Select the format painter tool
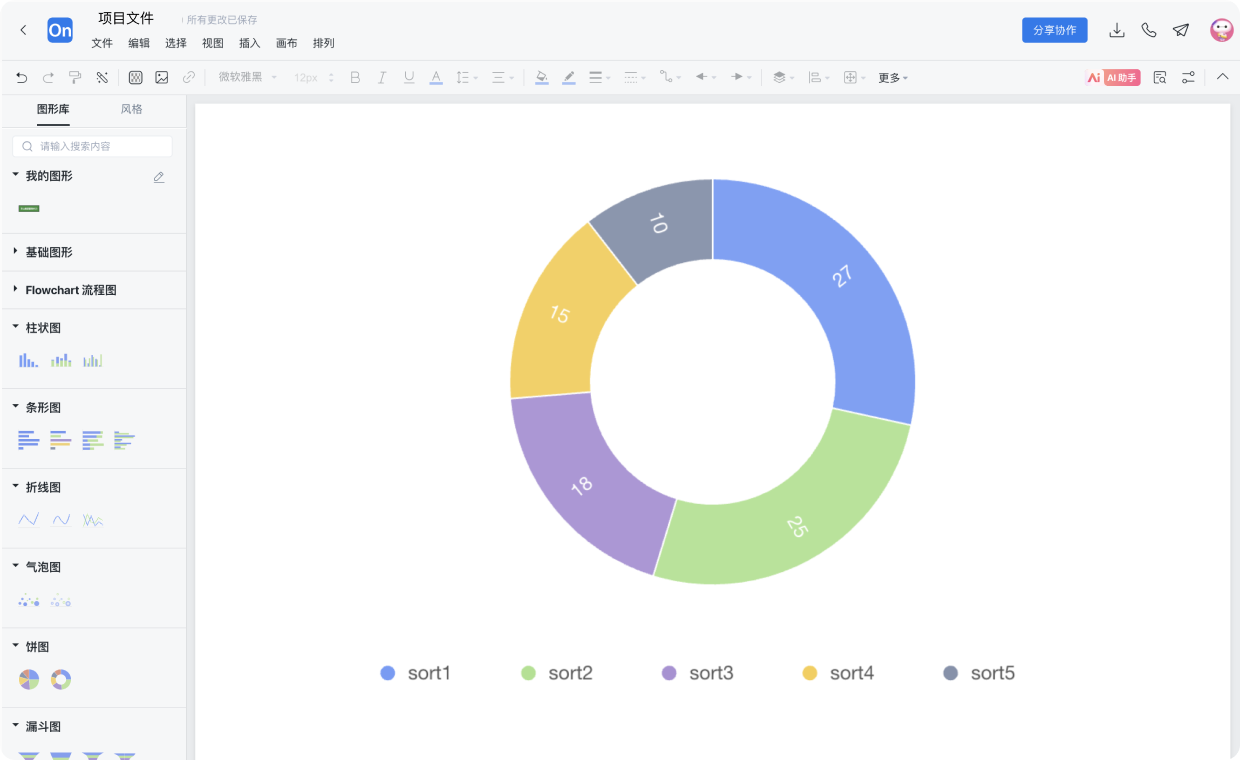 [x=75, y=77]
